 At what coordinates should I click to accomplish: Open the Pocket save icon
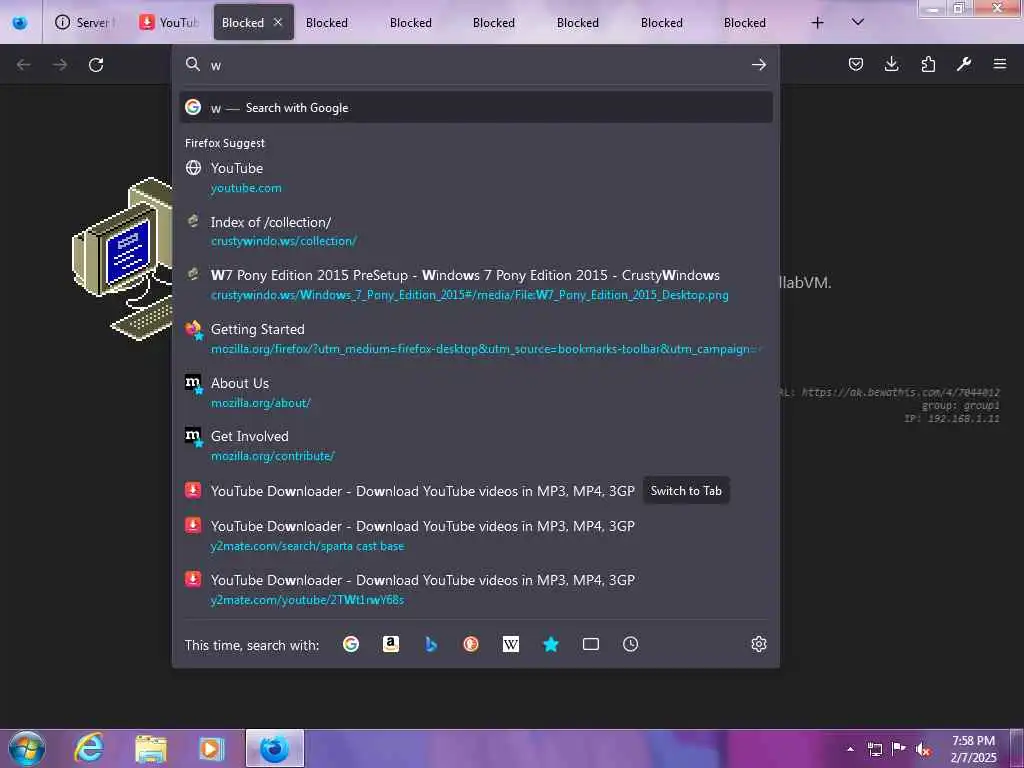(x=856, y=64)
